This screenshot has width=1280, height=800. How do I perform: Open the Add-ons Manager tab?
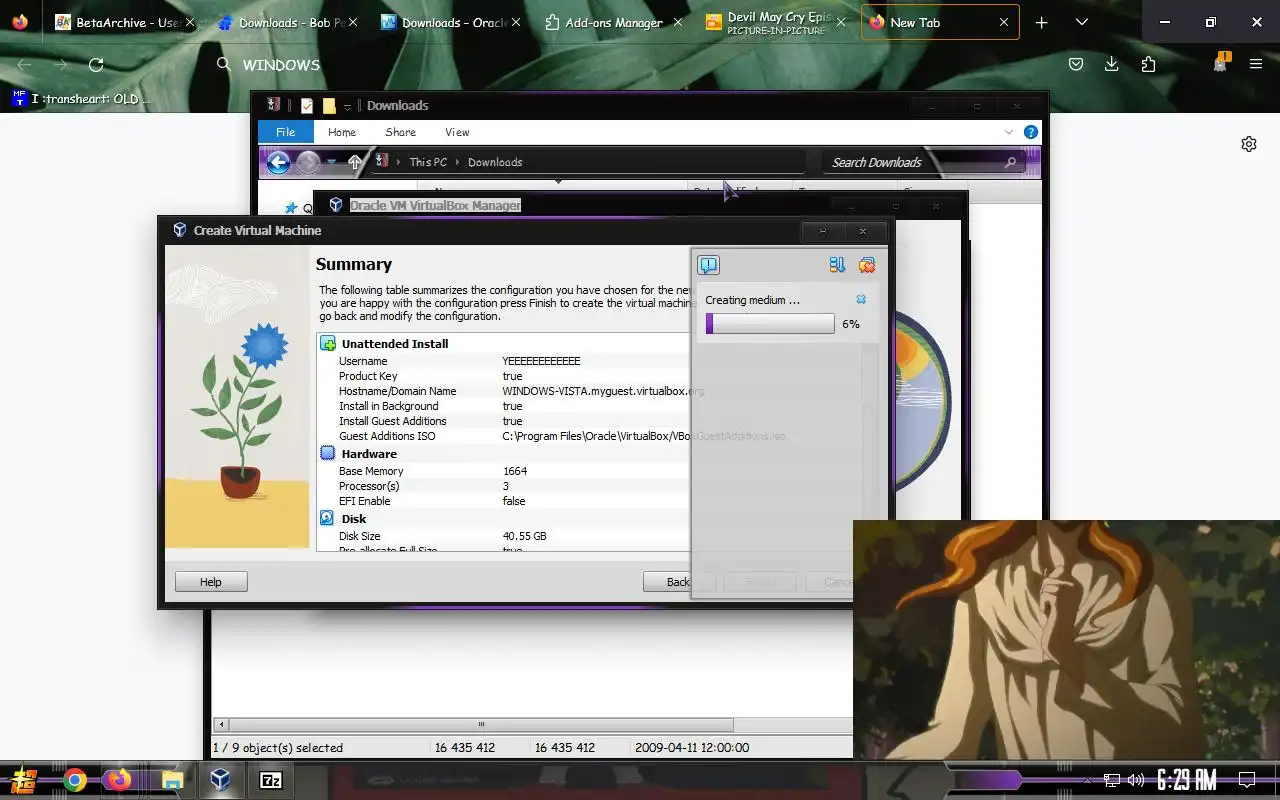(x=614, y=22)
